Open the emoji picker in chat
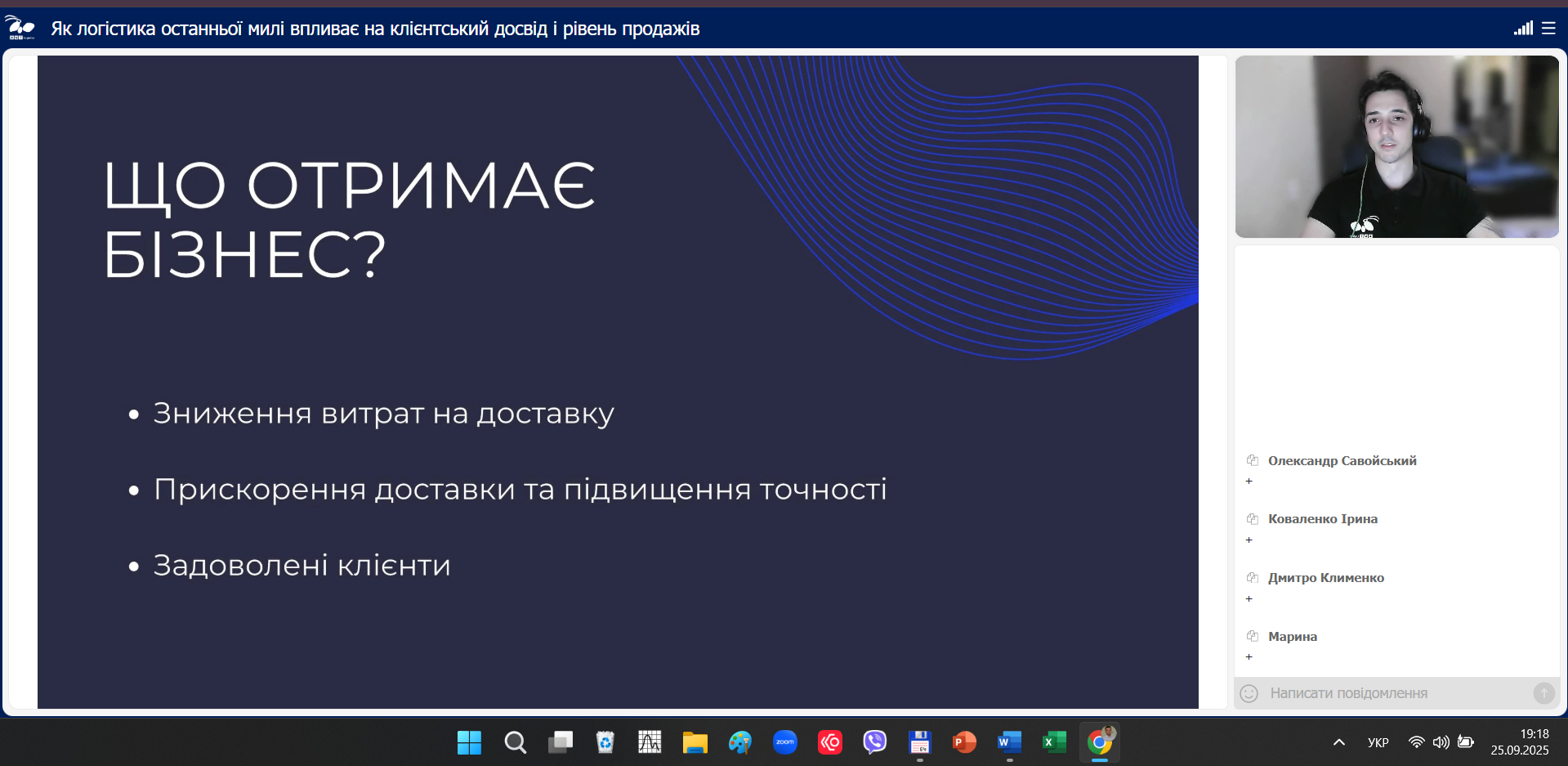Image resolution: width=1568 pixels, height=766 pixels. (1249, 693)
